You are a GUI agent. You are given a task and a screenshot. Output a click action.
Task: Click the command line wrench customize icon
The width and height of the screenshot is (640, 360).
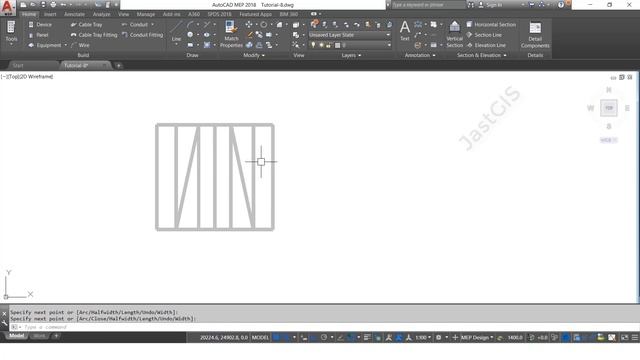click(4, 323)
